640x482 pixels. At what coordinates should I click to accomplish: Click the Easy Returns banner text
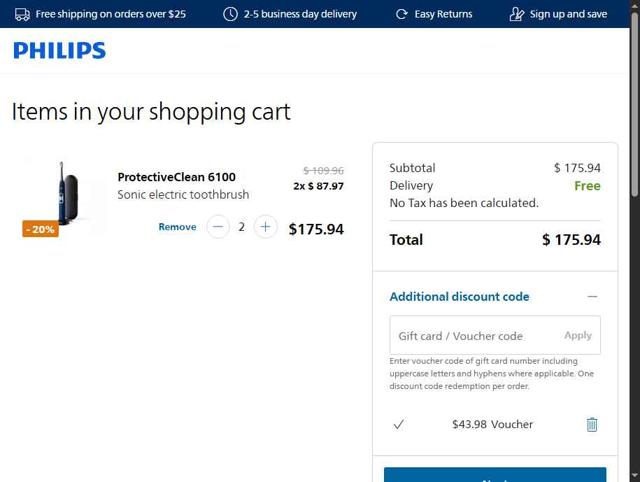pos(443,14)
